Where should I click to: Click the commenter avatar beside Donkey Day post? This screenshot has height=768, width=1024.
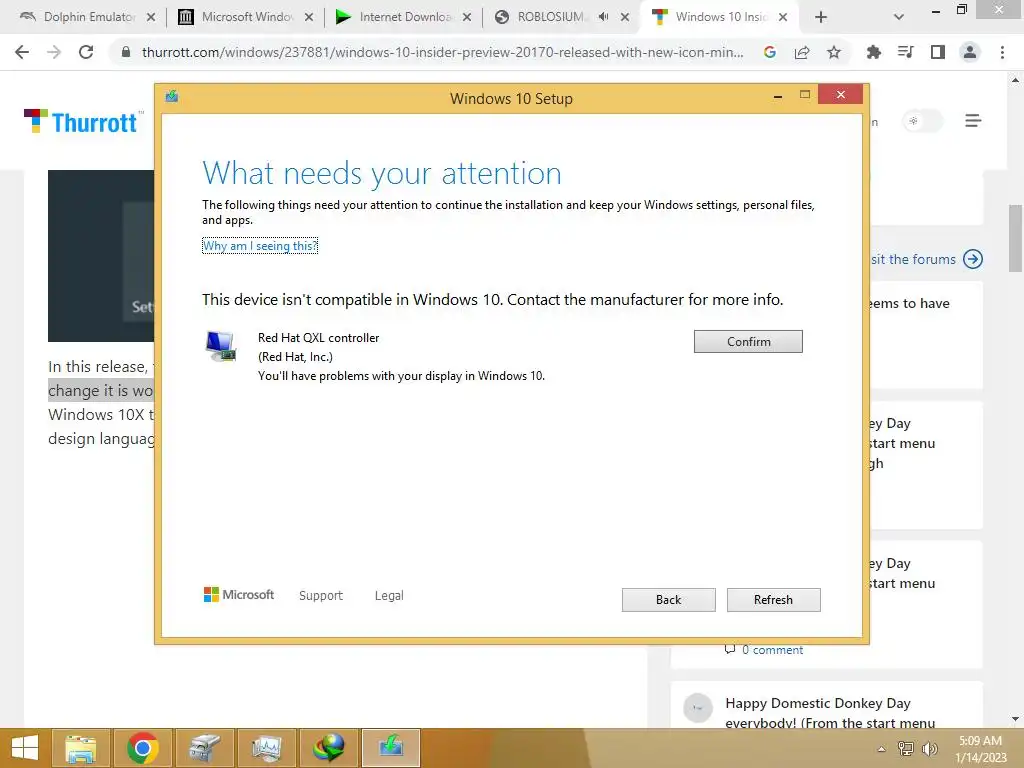[x=697, y=708]
